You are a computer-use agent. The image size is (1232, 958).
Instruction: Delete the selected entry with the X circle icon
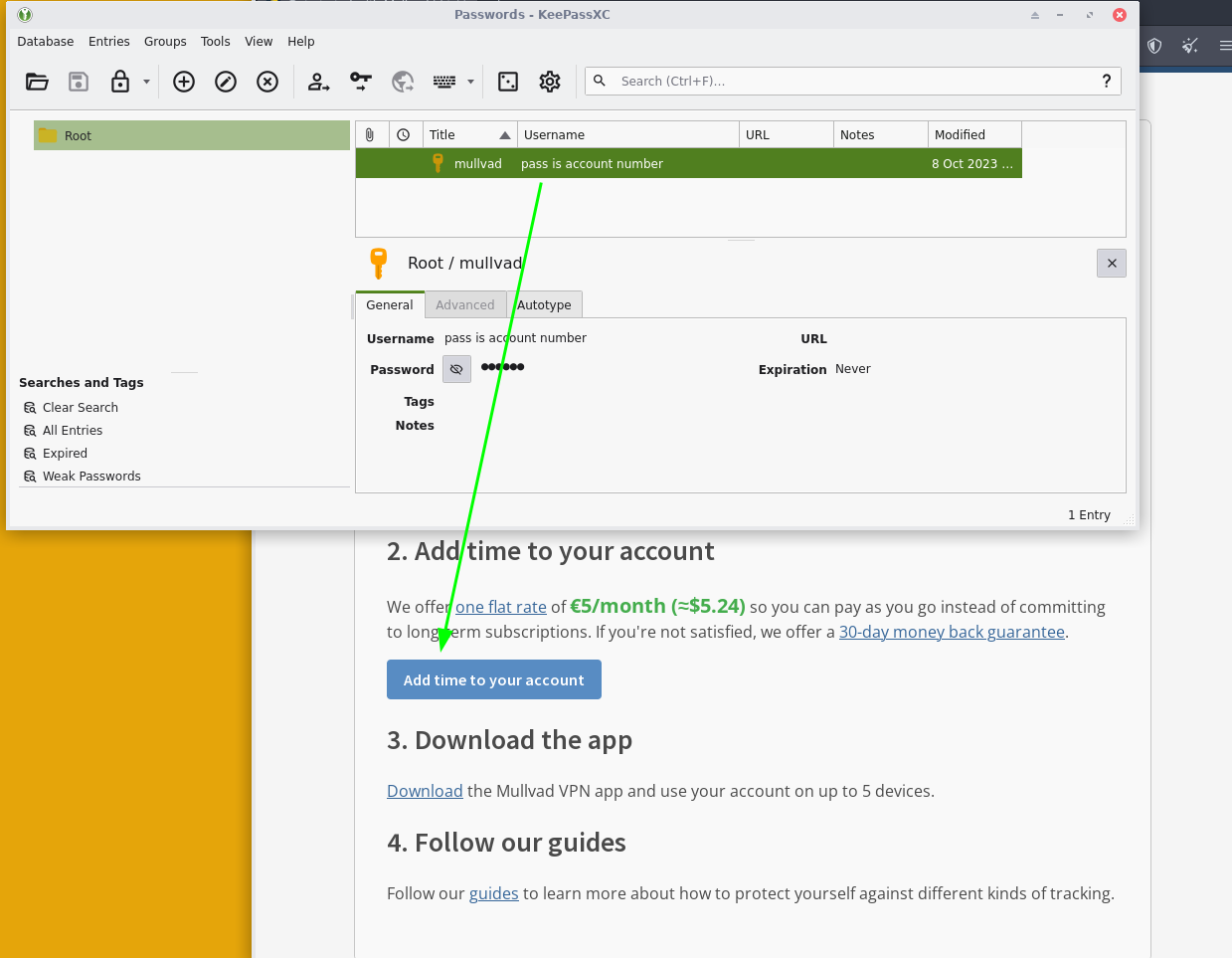(x=267, y=82)
